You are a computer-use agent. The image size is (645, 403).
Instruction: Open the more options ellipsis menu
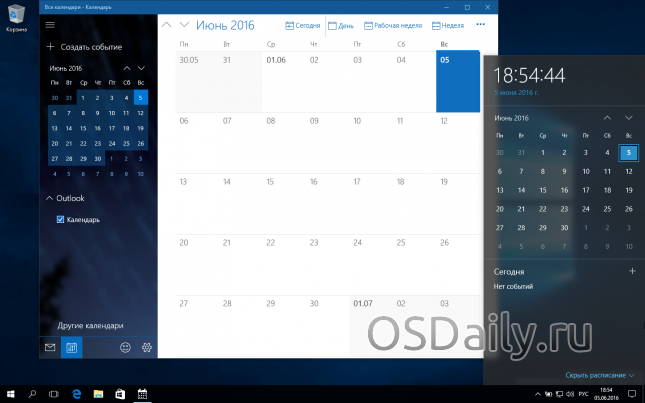click(x=481, y=24)
